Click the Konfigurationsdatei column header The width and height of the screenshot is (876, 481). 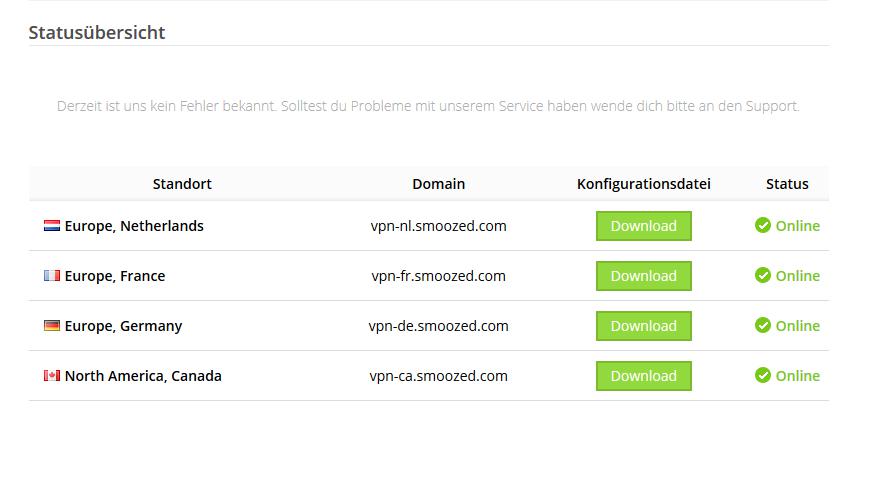pyautogui.click(x=644, y=184)
